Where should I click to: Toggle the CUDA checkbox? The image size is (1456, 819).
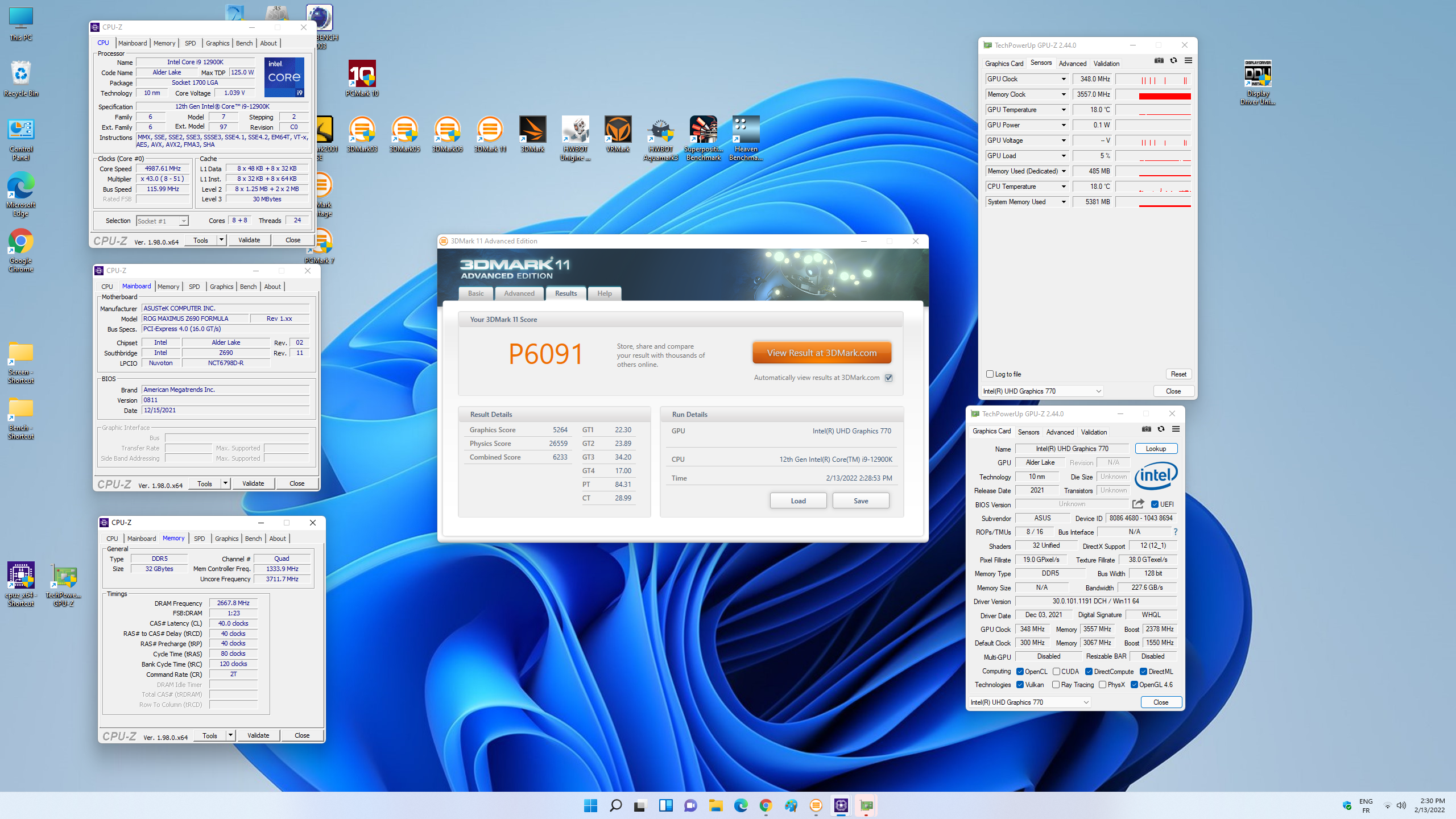coord(1056,672)
